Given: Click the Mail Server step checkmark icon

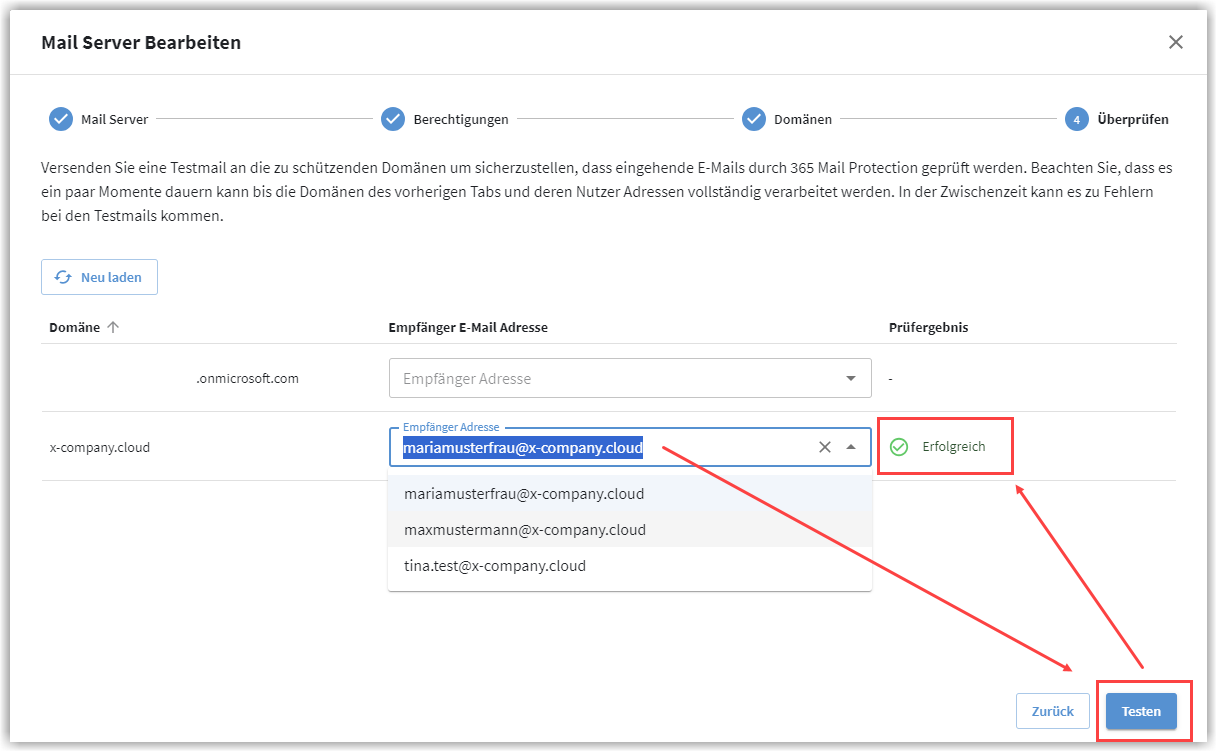Looking at the screenshot, I should [61, 119].
